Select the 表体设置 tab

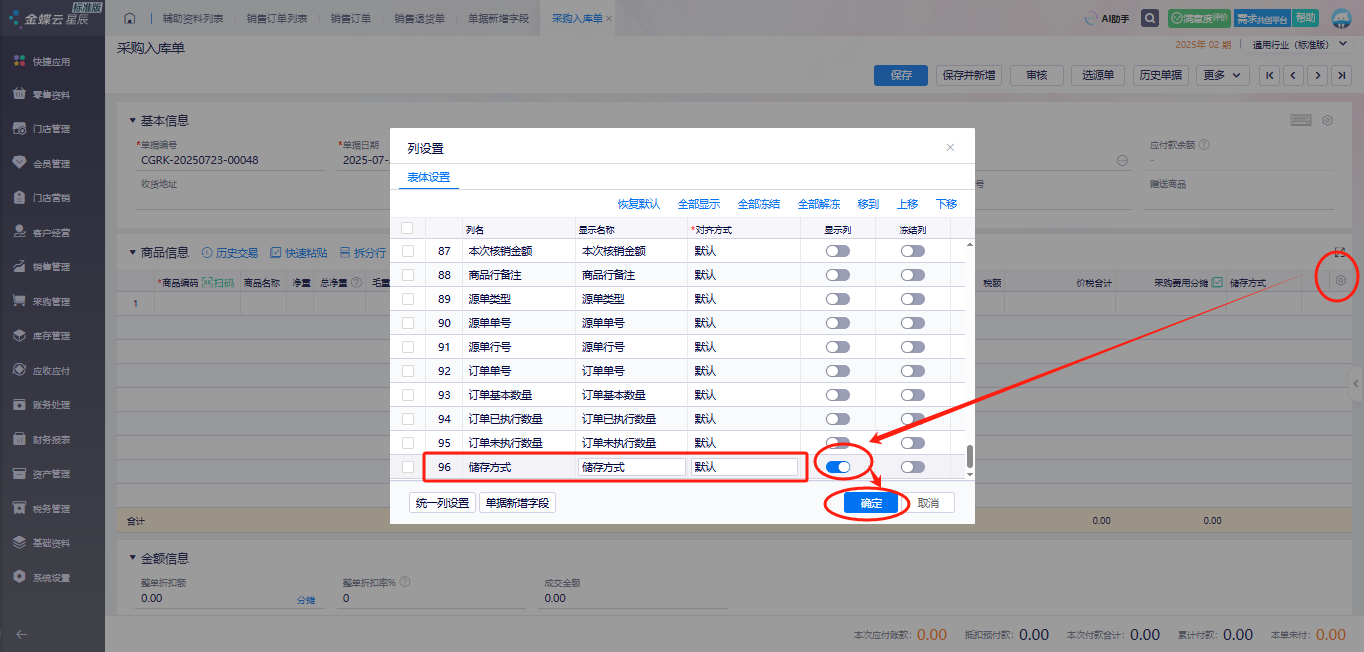click(x=428, y=177)
